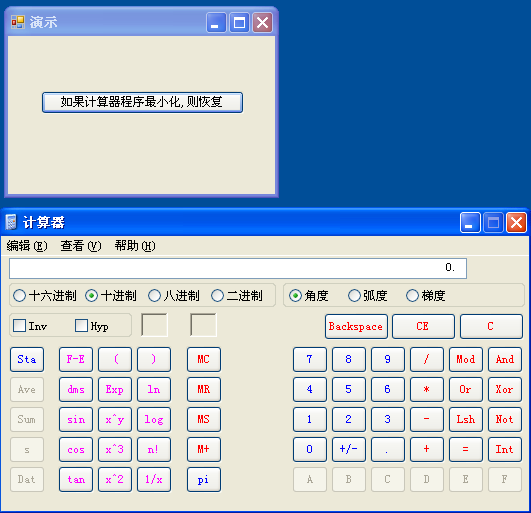
Task: Click the Not bitwise button
Action: (x=505, y=420)
